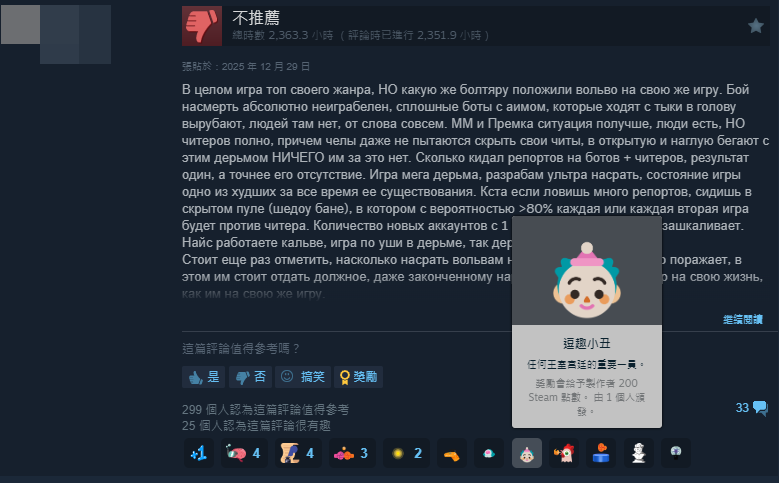Select the white marble bust award
This screenshot has height=483, width=779.
tap(638, 453)
